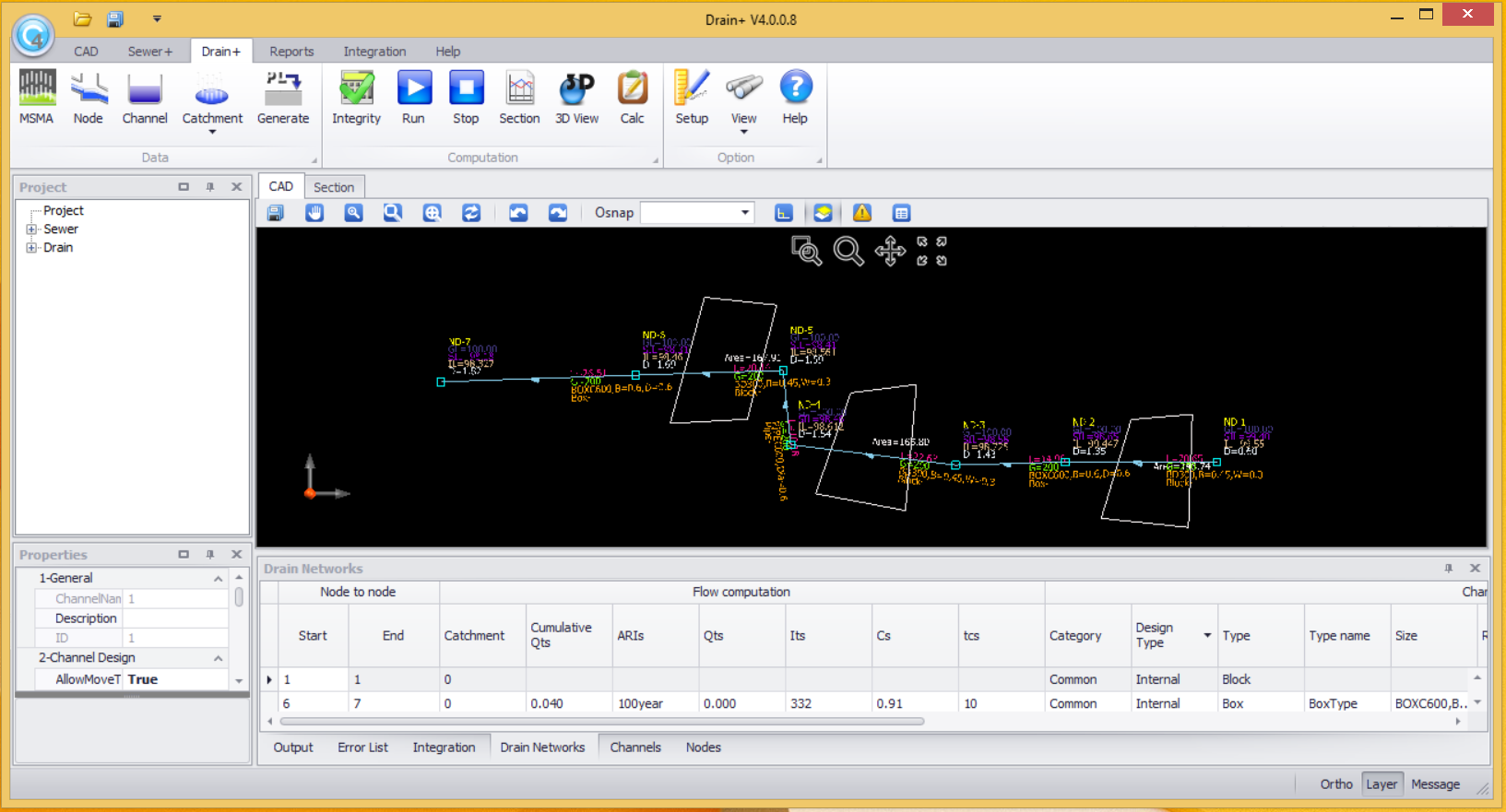Click the warning triangle icon

pos(862,213)
